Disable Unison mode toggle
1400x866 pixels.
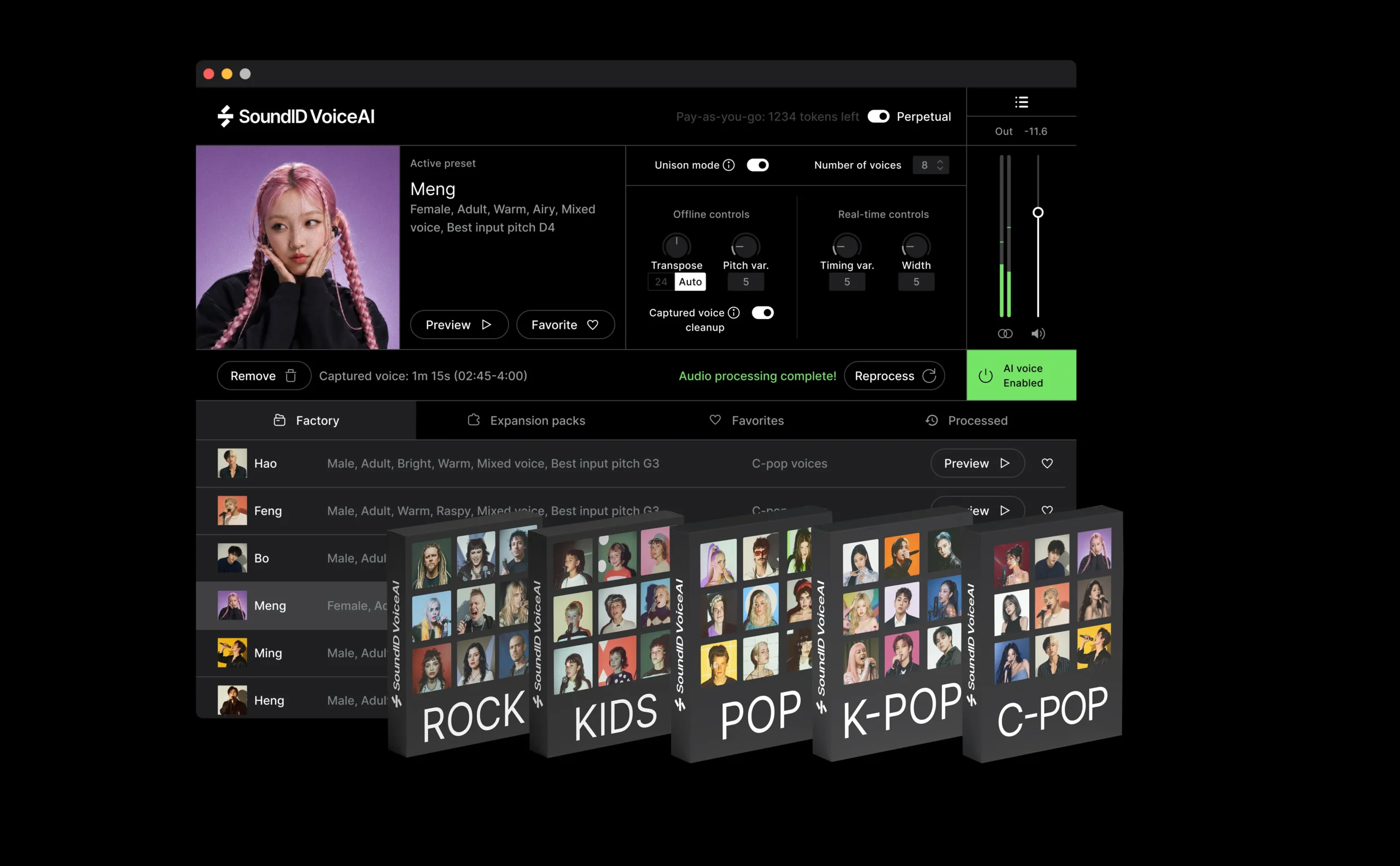click(757, 165)
